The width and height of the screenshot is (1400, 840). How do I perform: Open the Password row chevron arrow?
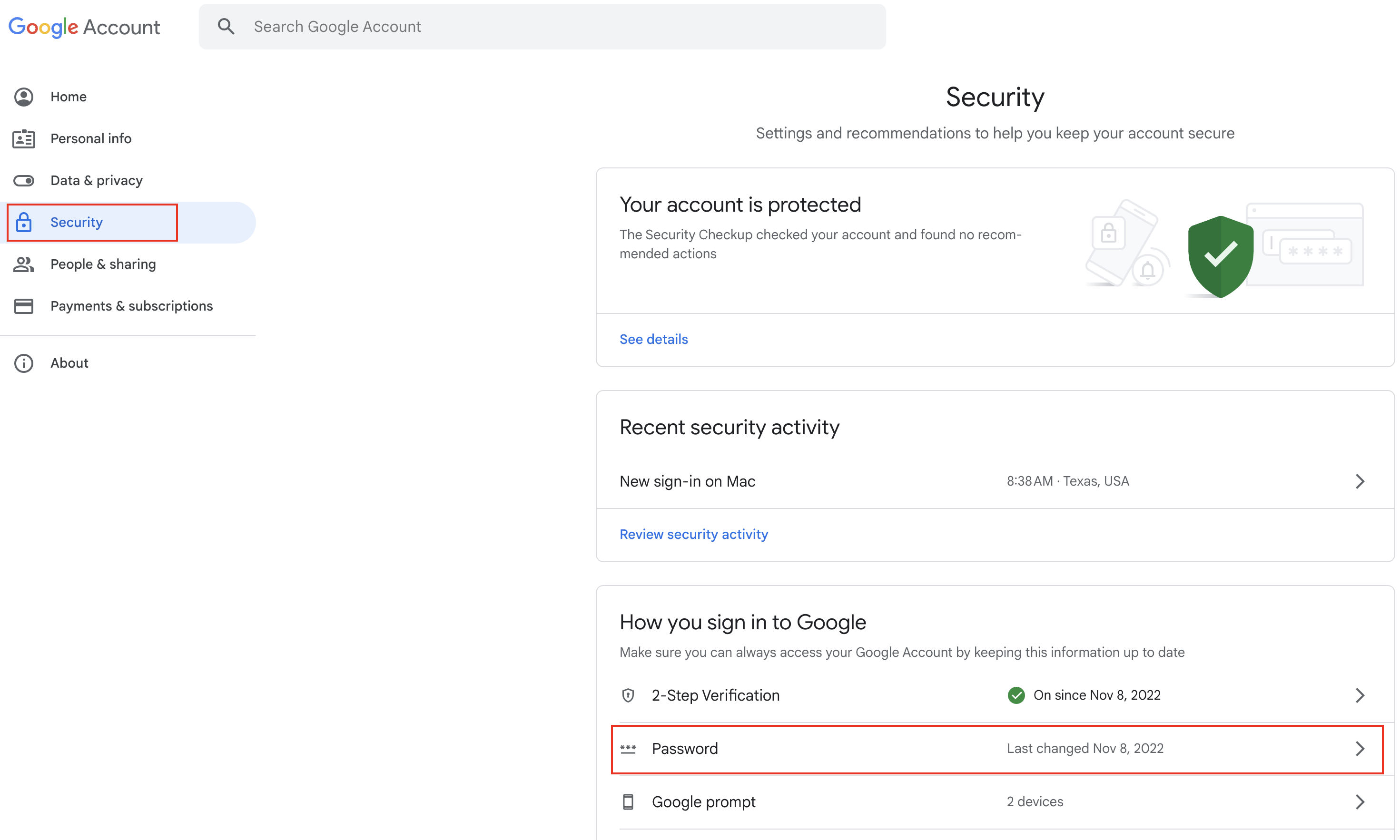pyautogui.click(x=1359, y=748)
